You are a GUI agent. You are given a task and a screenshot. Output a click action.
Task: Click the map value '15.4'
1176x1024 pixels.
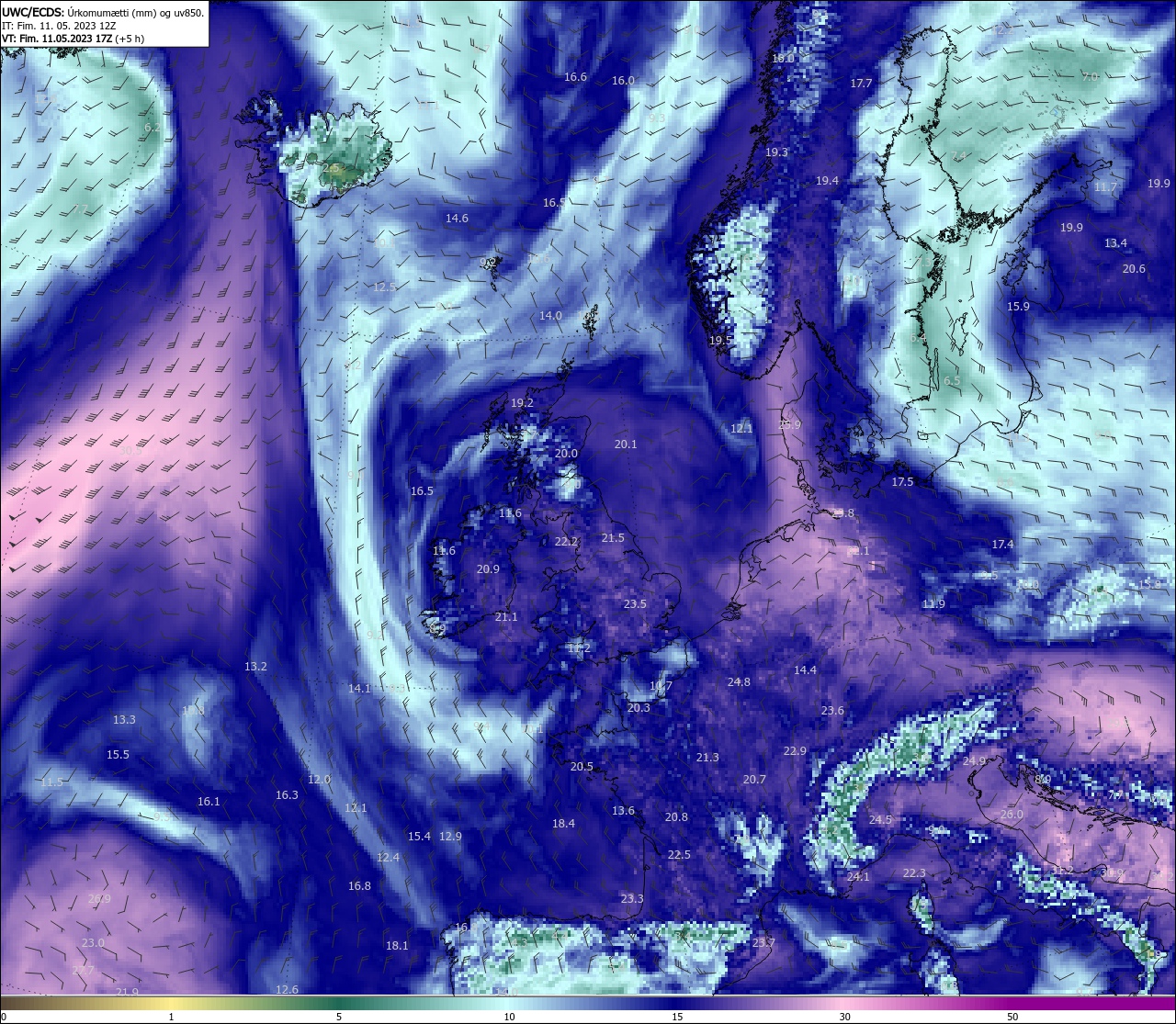419,837
